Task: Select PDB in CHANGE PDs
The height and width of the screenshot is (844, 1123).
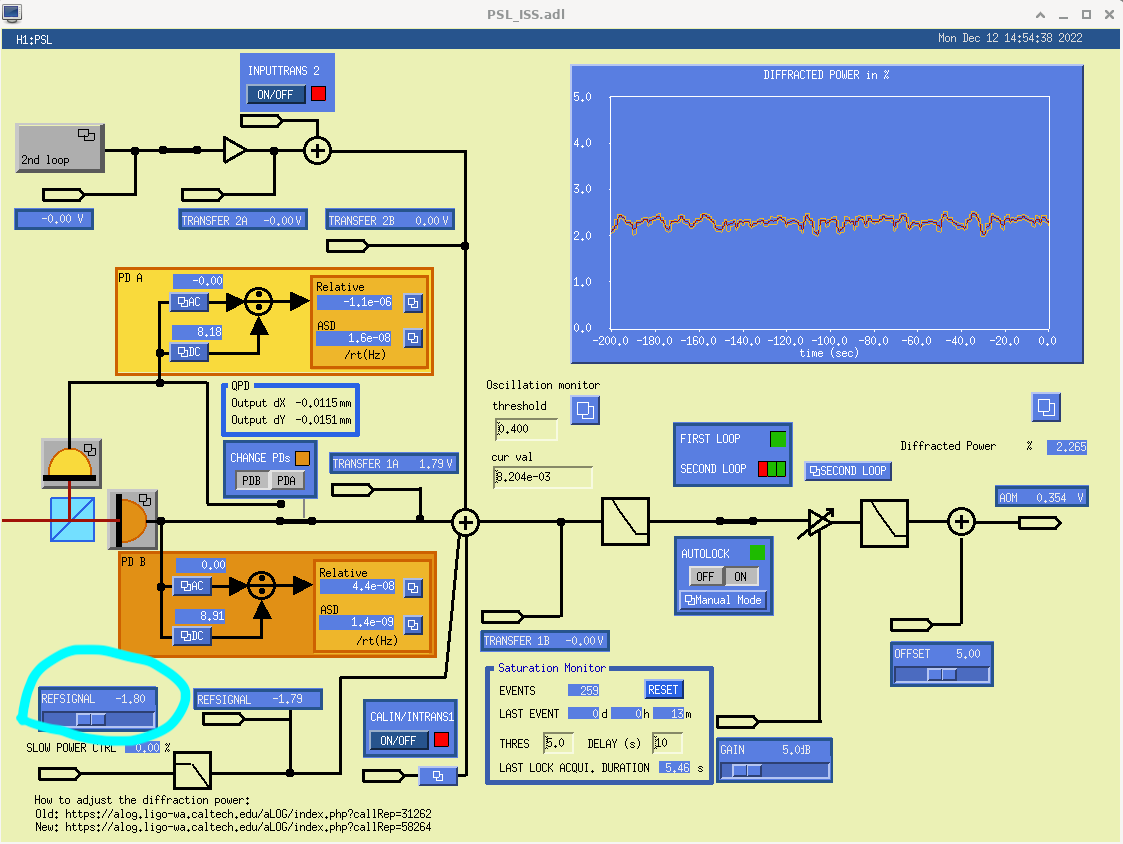Action: (x=251, y=481)
